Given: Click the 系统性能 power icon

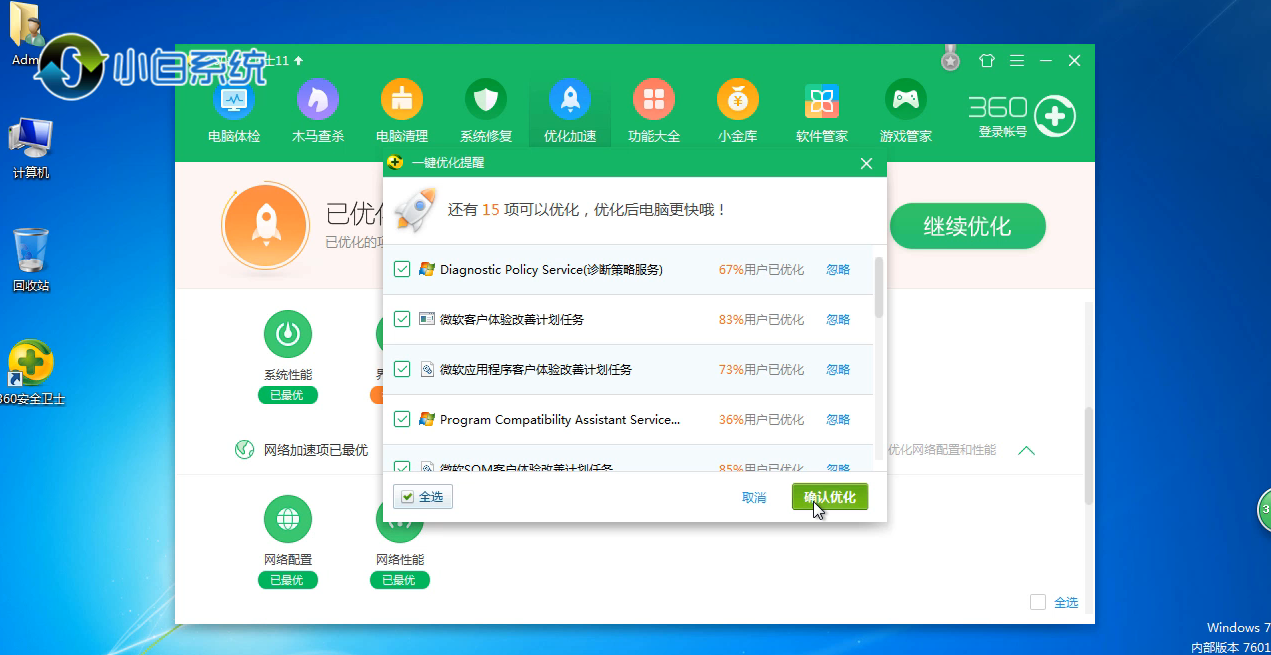Looking at the screenshot, I should click(x=288, y=334).
